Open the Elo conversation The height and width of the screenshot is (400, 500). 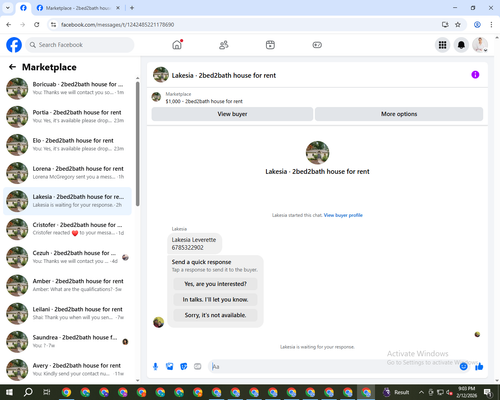pos(68,144)
